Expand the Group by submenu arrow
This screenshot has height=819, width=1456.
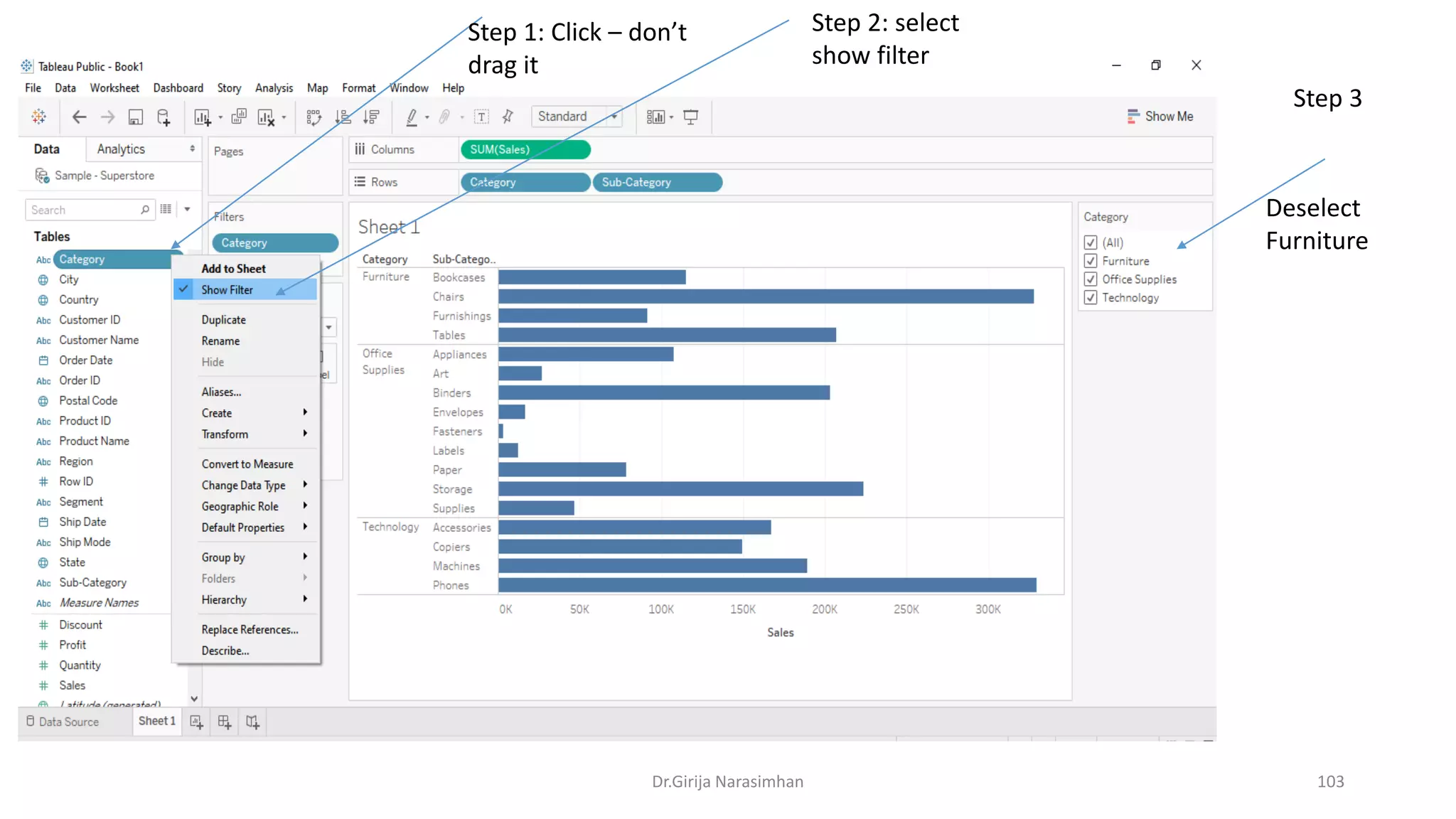[x=305, y=557]
